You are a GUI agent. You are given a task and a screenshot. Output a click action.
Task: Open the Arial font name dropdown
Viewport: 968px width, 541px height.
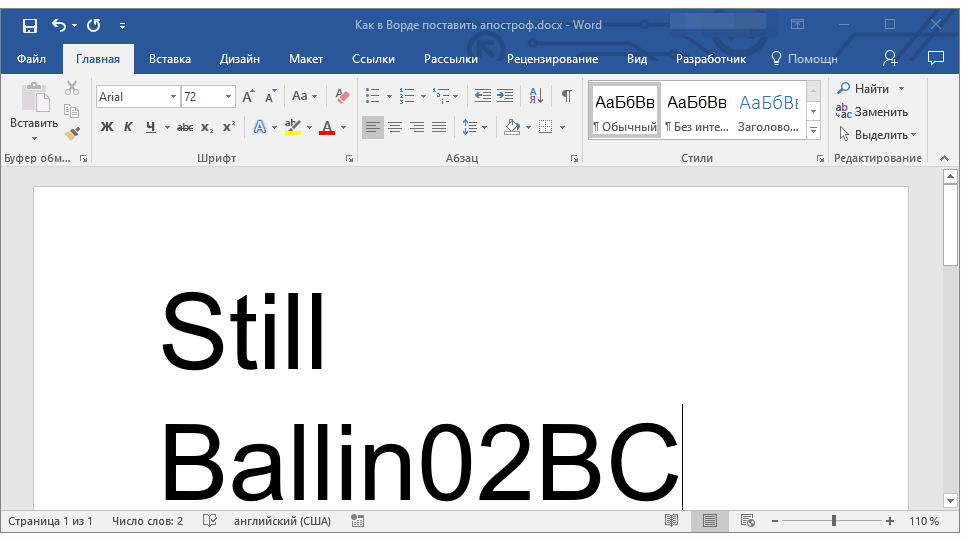(173, 97)
